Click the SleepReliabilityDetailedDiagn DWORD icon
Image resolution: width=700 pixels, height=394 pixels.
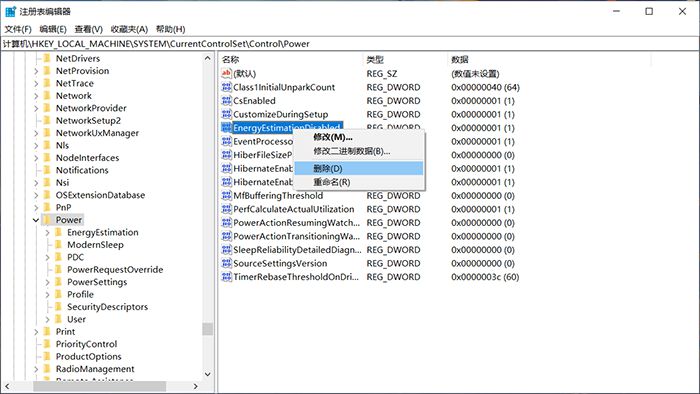[x=226, y=250]
